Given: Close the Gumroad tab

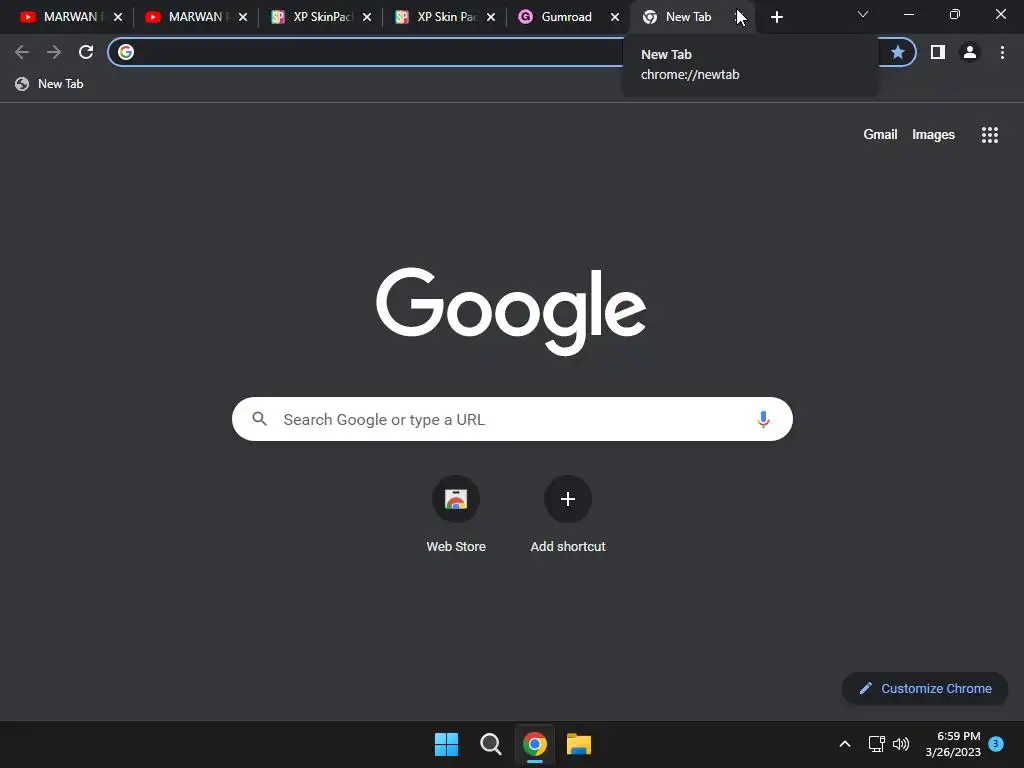Looking at the screenshot, I should coord(615,18).
